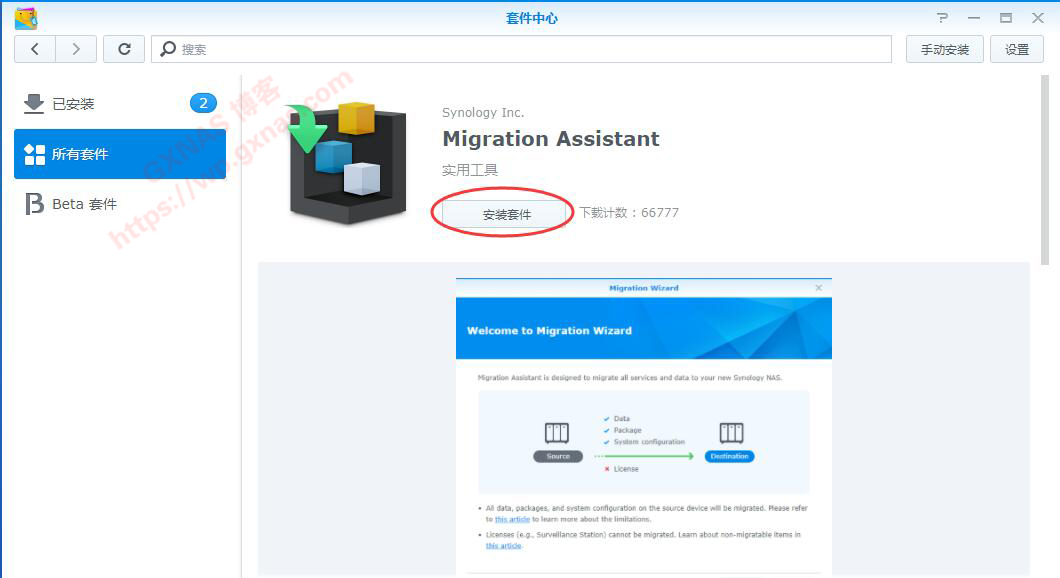Open help via question mark icon
The height and width of the screenshot is (578, 1060).
click(x=942, y=18)
